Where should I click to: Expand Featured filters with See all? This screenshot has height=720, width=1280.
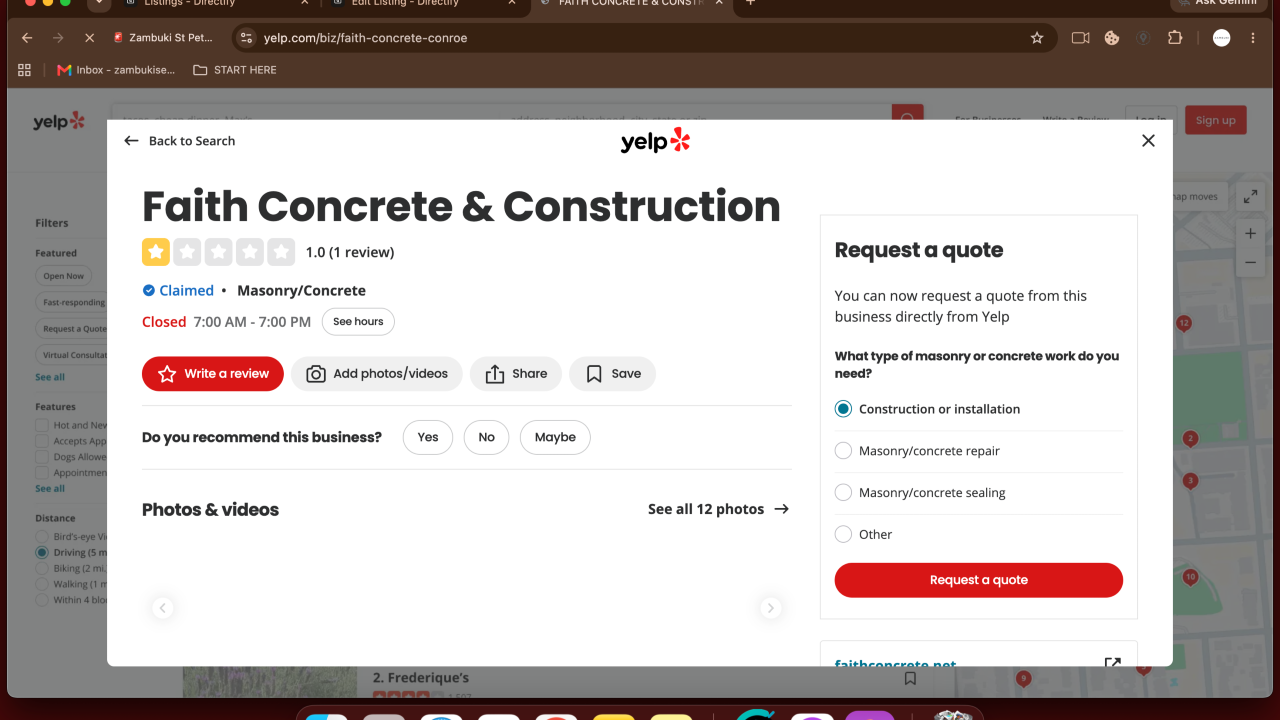click(50, 377)
